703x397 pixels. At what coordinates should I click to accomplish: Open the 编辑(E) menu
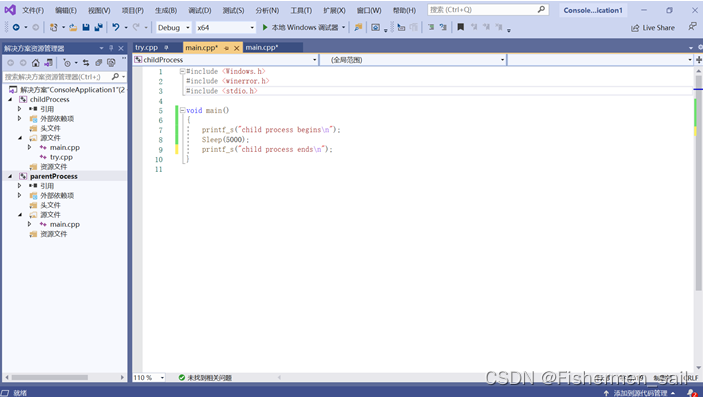(66, 10)
